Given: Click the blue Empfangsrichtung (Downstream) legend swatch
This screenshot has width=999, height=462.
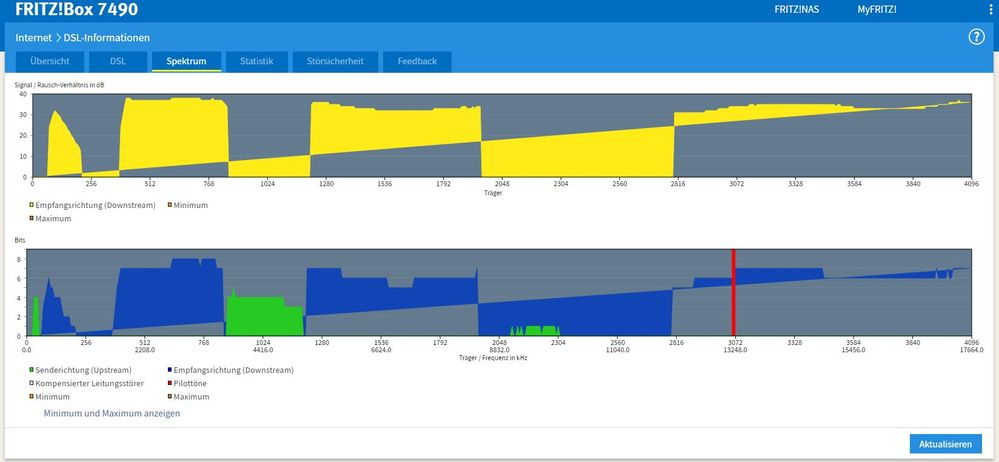Looking at the screenshot, I should pos(169,370).
